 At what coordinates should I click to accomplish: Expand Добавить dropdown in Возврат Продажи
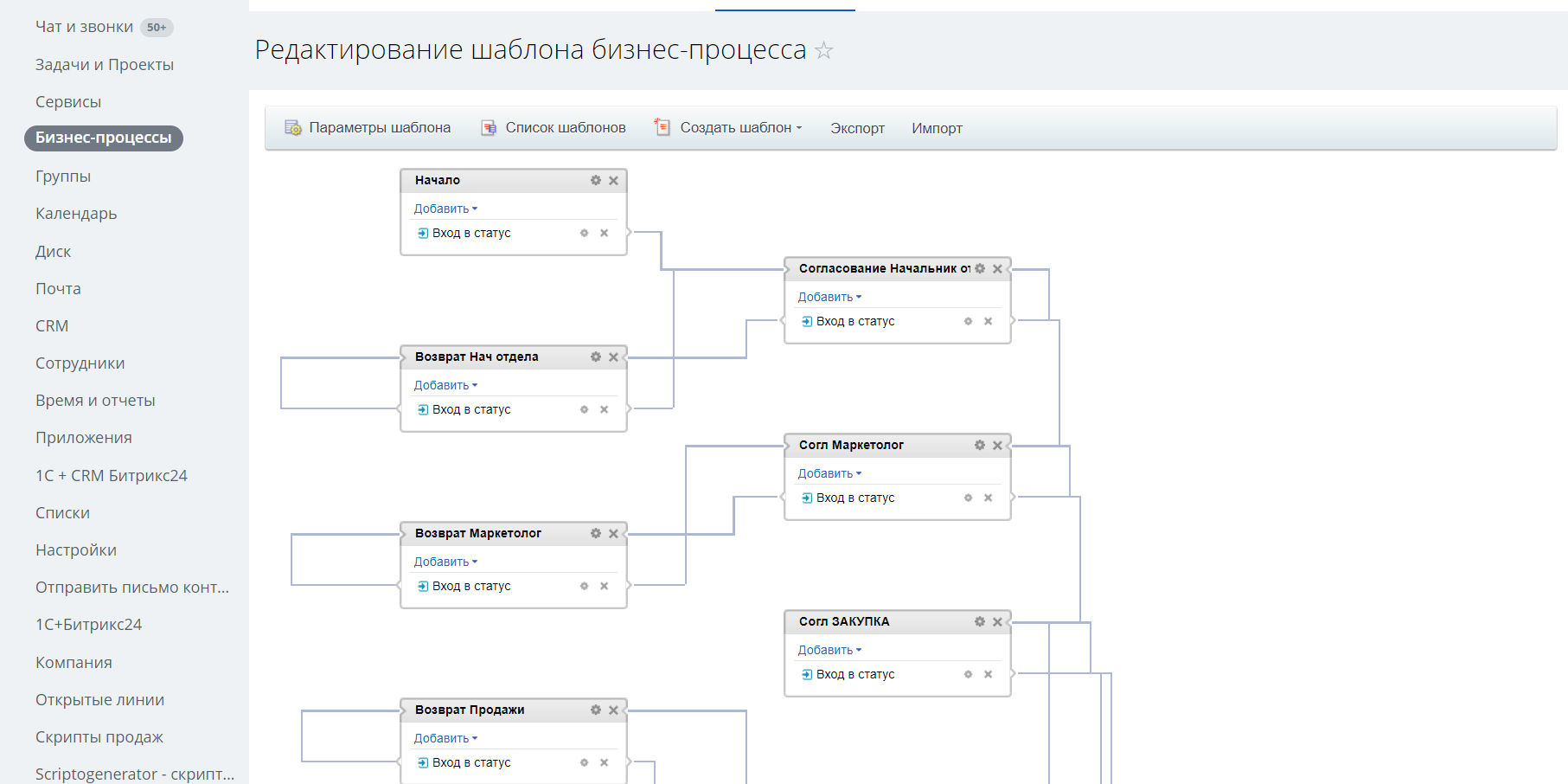(x=445, y=738)
